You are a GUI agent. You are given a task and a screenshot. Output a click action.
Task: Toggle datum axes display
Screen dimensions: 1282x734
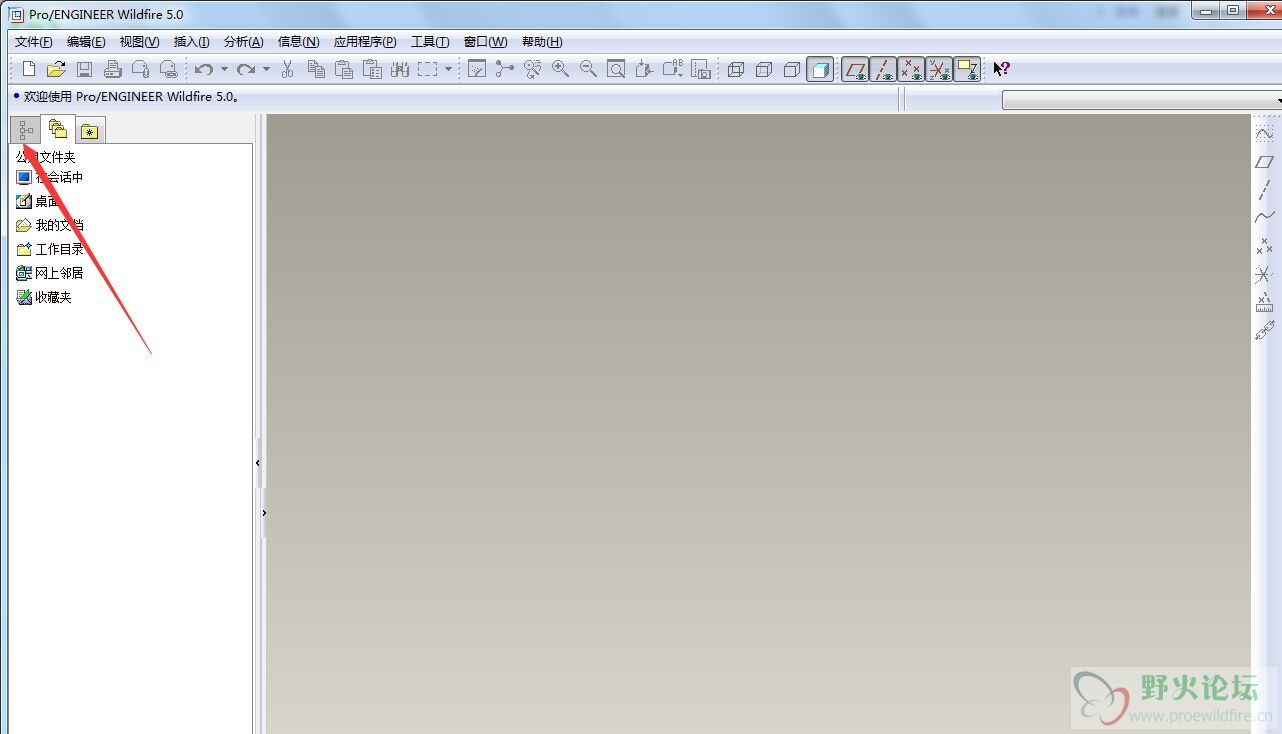pyautogui.click(x=883, y=69)
